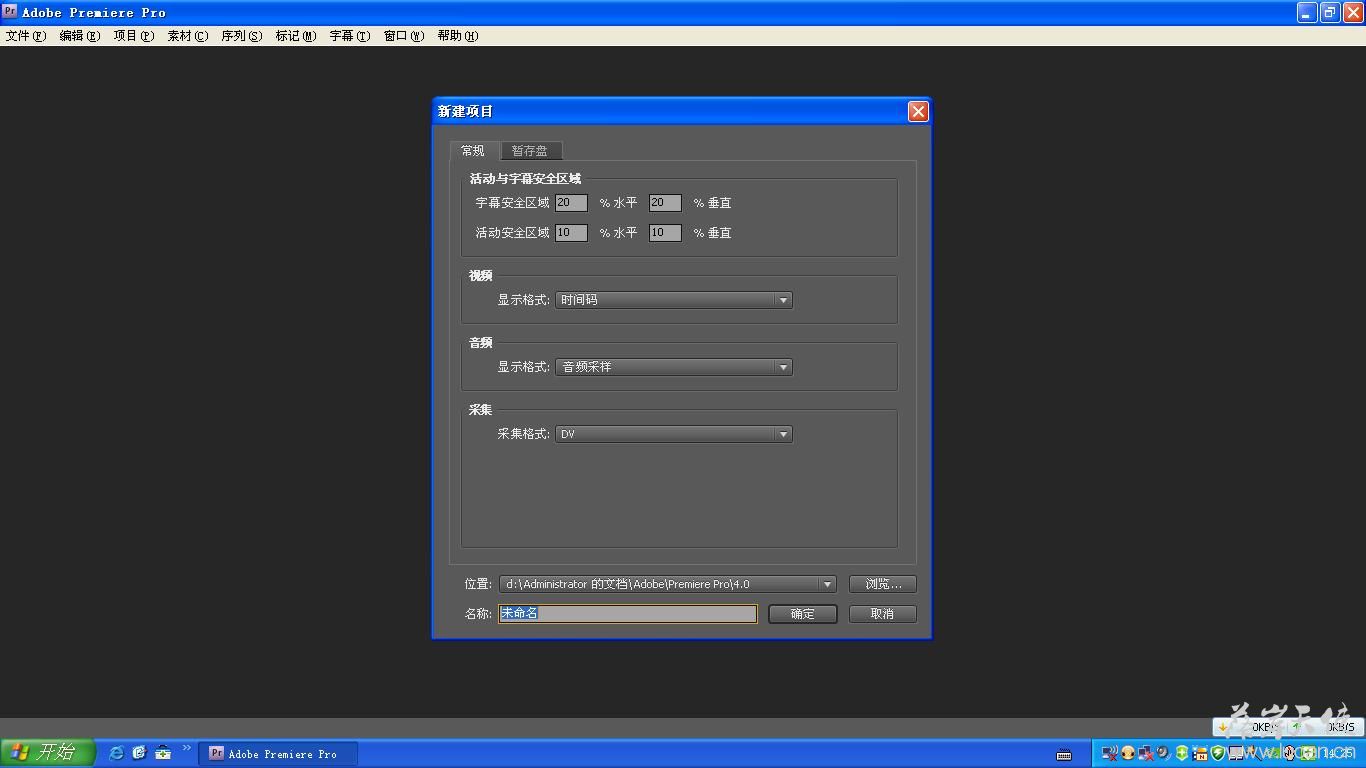Open the 素材 menu

click(187, 36)
